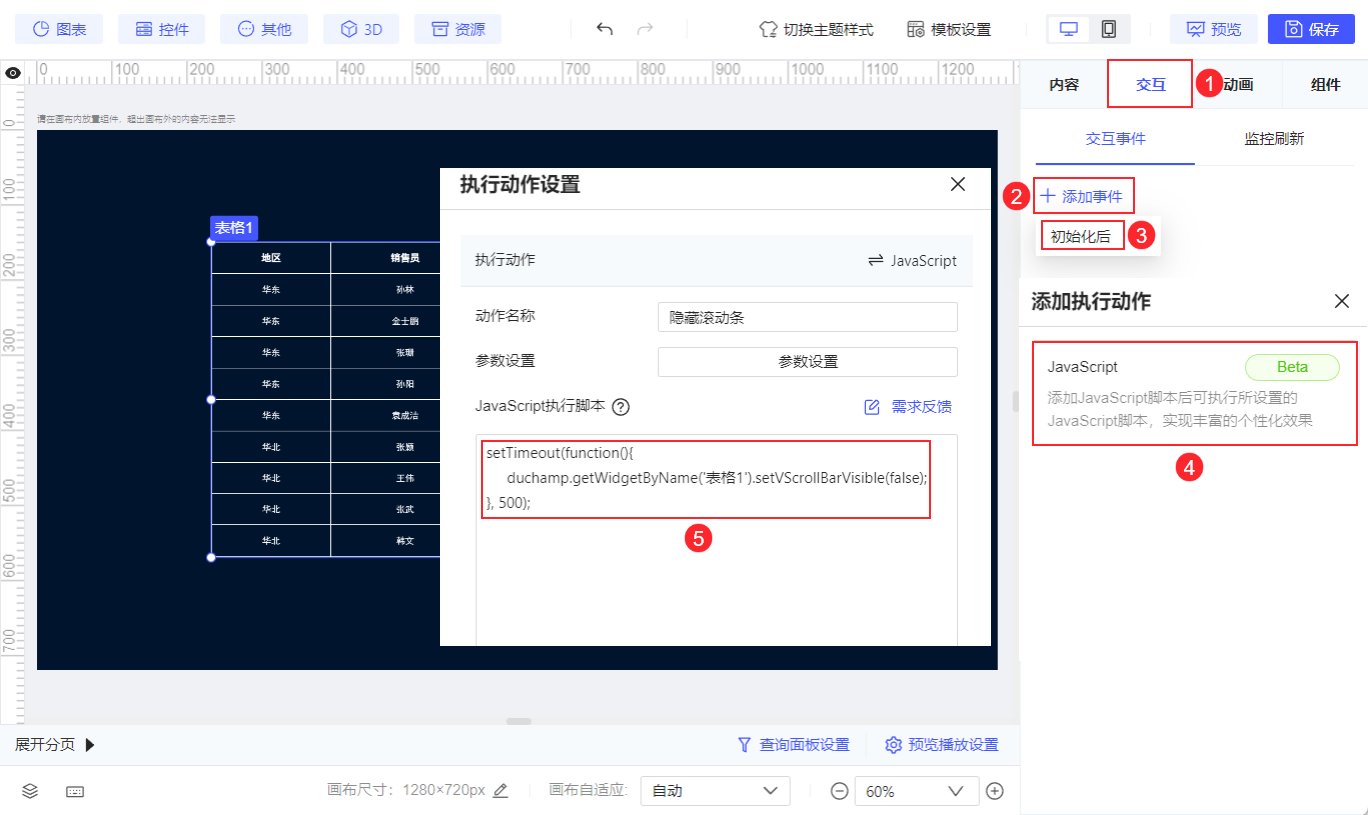Switch to desktop layout view
This screenshot has width=1368, height=815.
click(x=1069, y=29)
